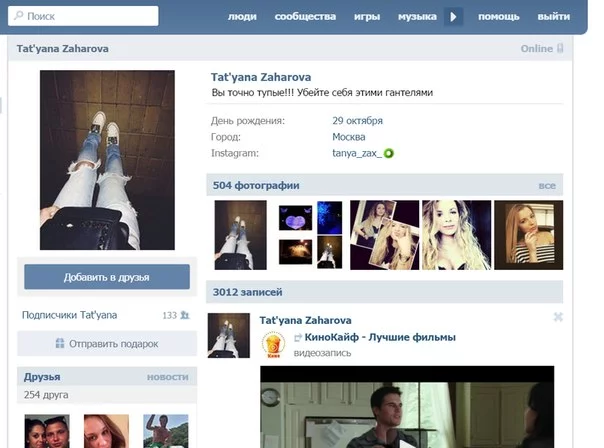This screenshot has height=448, width=604.
Task: Focus the Поиск search field
Action: pos(83,16)
